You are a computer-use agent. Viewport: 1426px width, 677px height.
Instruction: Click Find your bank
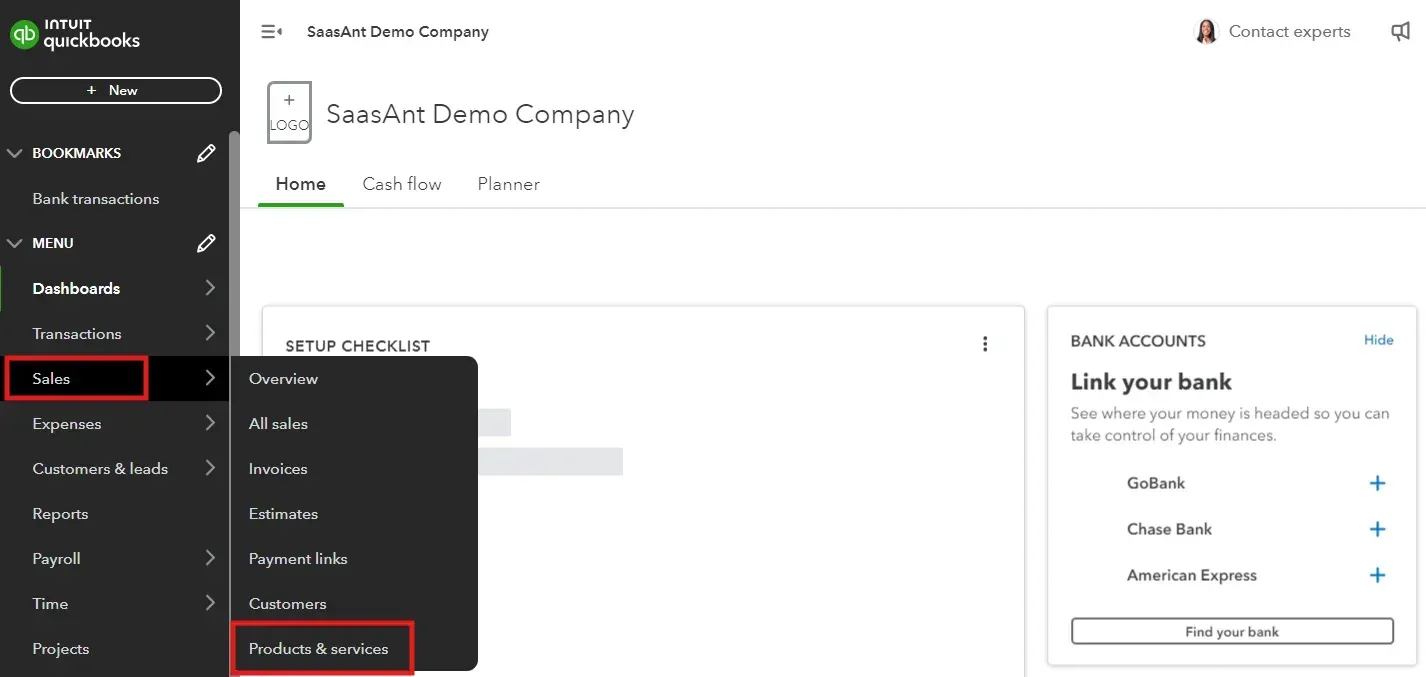pos(1232,631)
